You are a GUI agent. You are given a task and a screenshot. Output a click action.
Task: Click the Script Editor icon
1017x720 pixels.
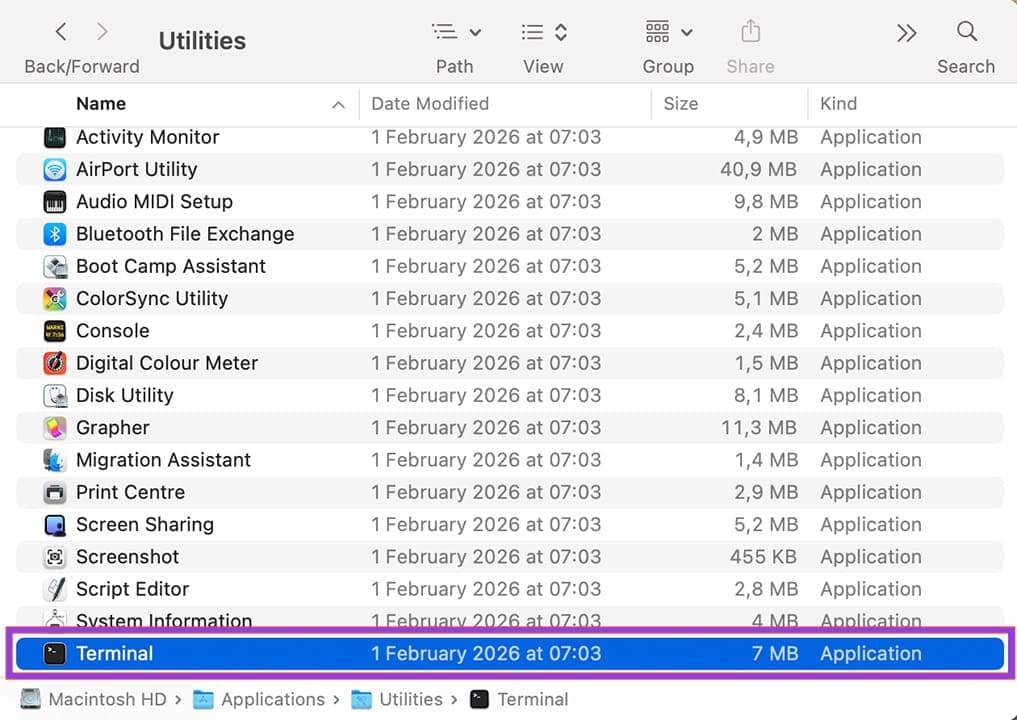pos(54,590)
